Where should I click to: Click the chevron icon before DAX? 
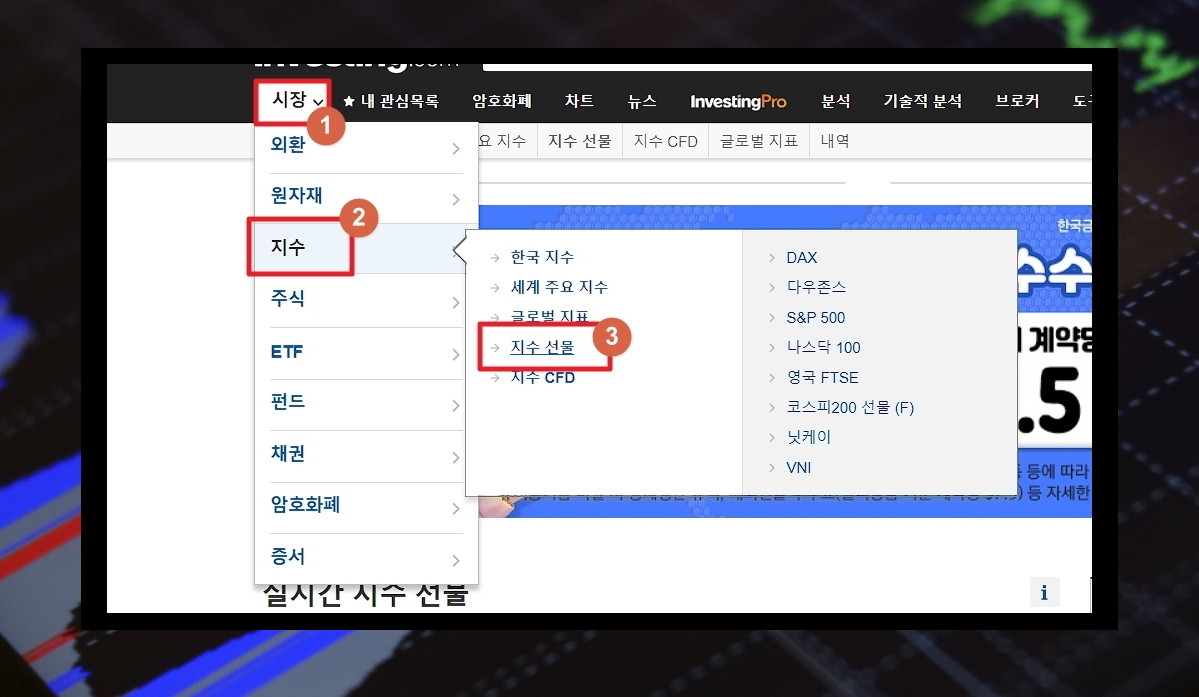pos(772,258)
